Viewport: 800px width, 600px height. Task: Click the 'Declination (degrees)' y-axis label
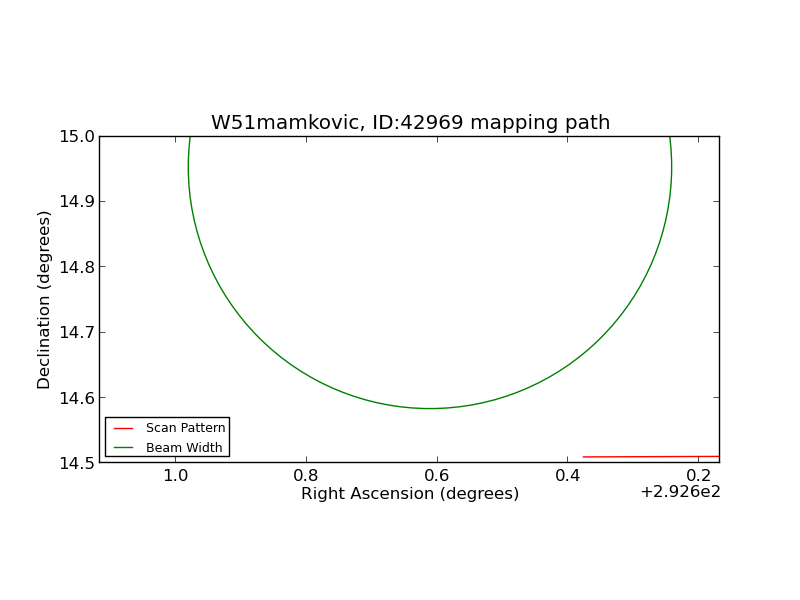[x=44, y=300]
